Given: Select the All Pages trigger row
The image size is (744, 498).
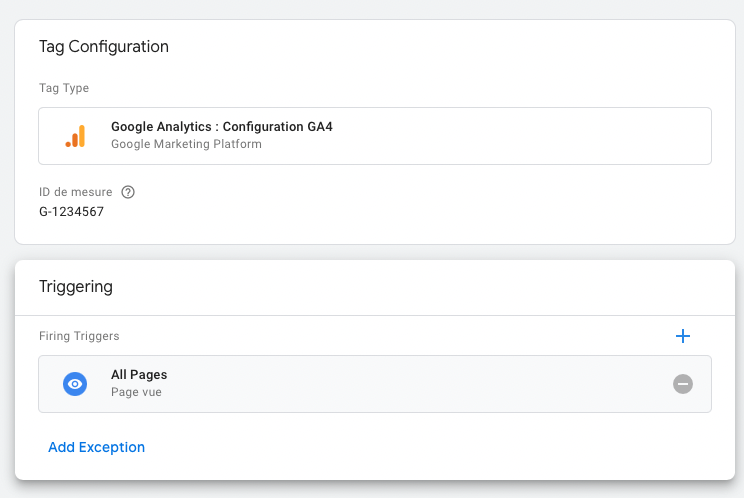Looking at the screenshot, I should (x=375, y=384).
